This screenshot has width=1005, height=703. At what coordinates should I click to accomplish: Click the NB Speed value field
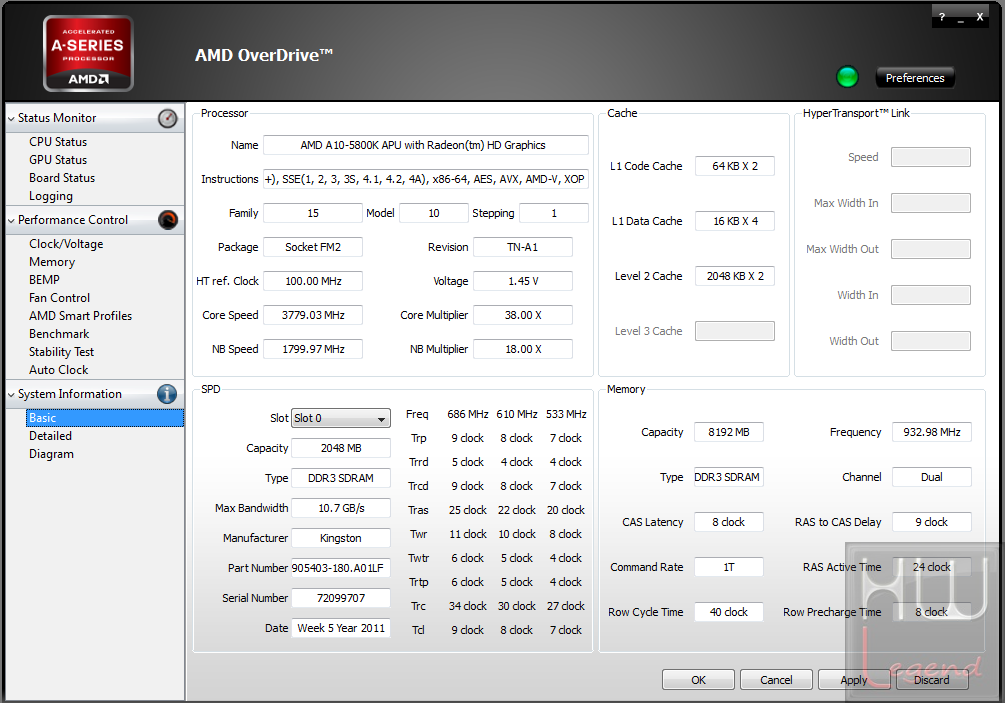tap(313, 349)
